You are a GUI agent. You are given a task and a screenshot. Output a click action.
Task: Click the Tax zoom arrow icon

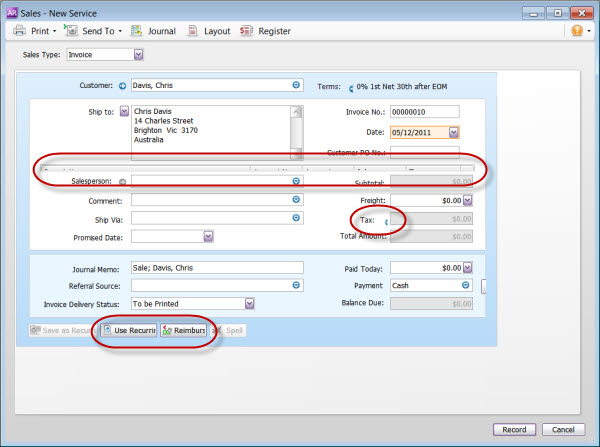386,219
